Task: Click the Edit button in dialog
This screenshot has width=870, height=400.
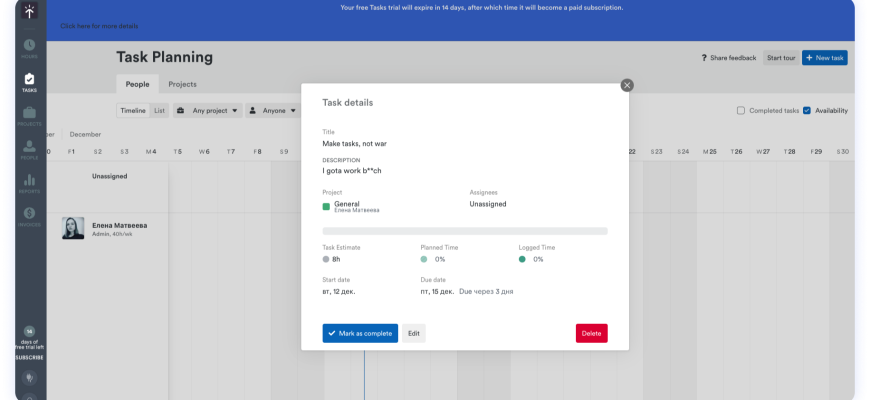Action: pyautogui.click(x=414, y=333)
